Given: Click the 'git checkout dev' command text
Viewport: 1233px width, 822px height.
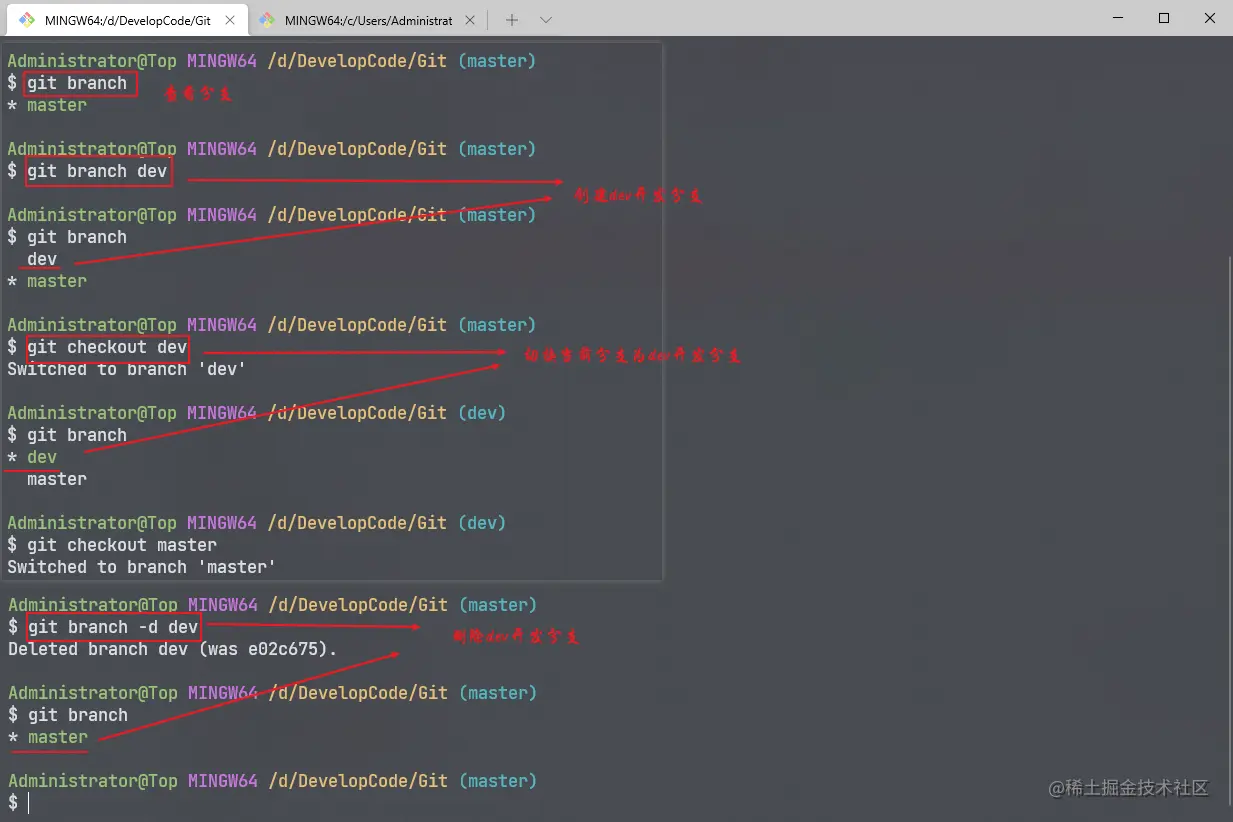Looking at the screenshot, I should coord(107,347).
